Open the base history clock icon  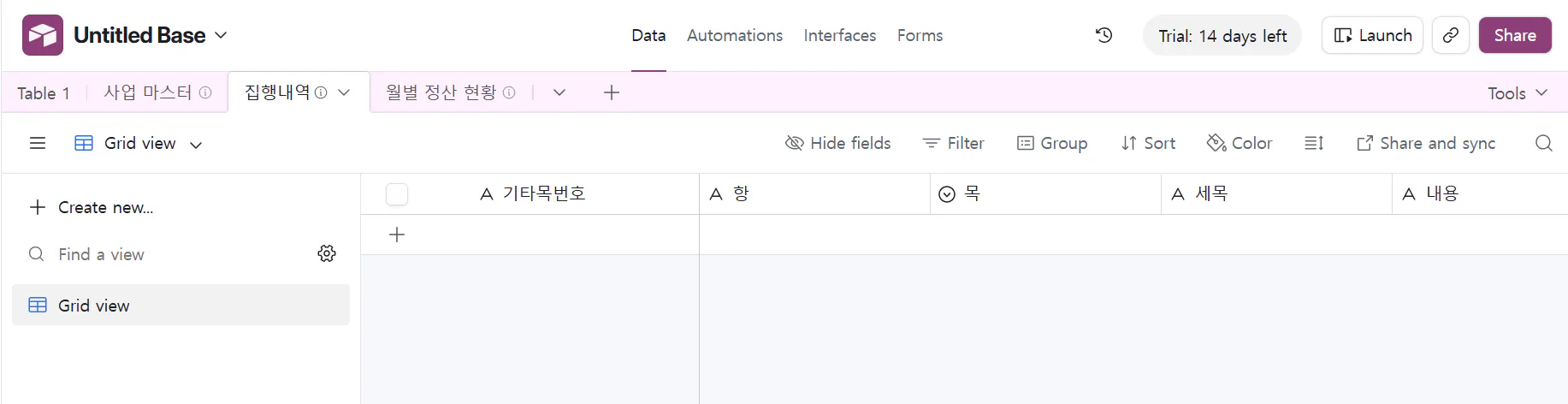pos(1104,35)
